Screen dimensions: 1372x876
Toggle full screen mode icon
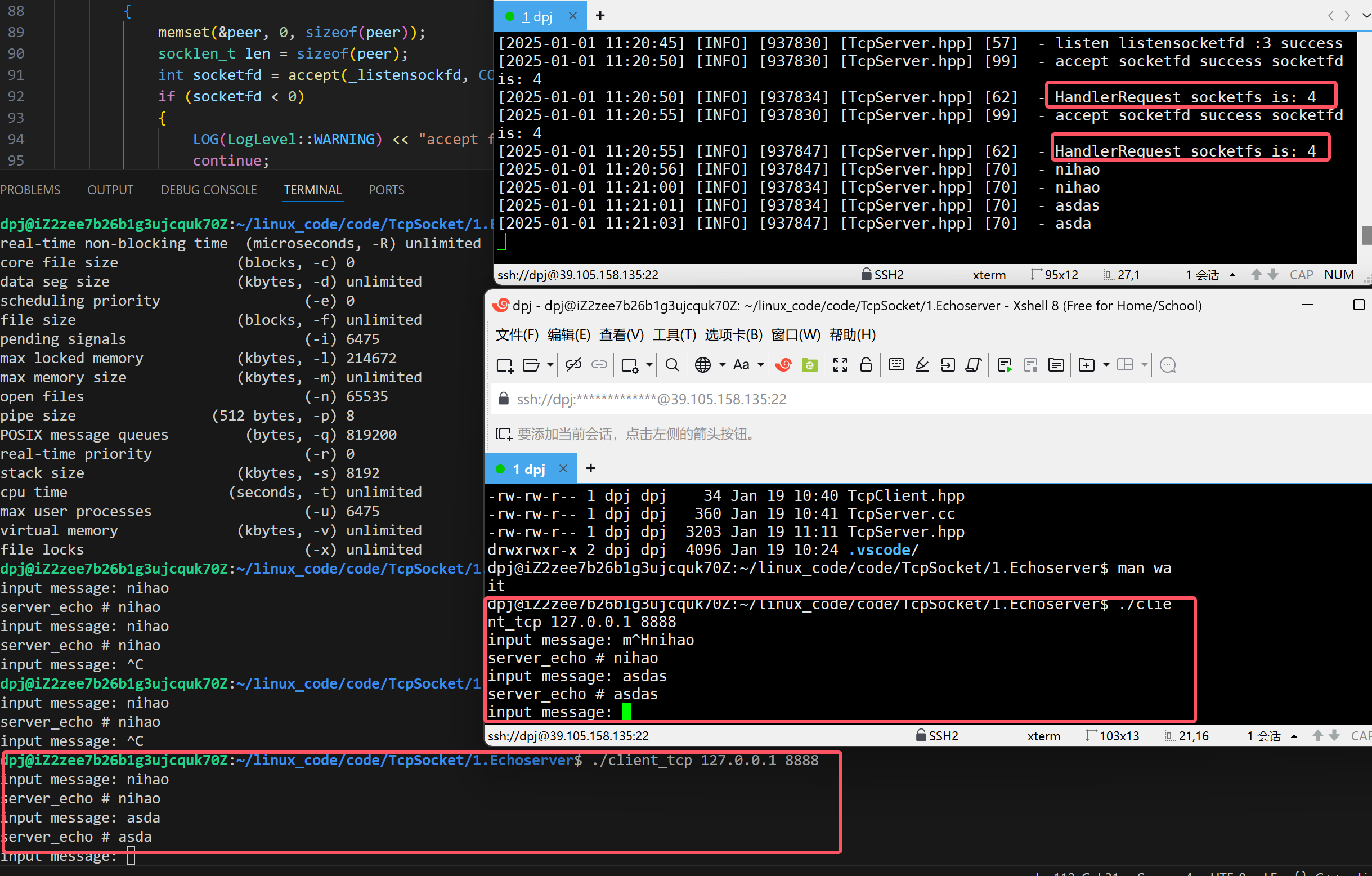(840, 365)
